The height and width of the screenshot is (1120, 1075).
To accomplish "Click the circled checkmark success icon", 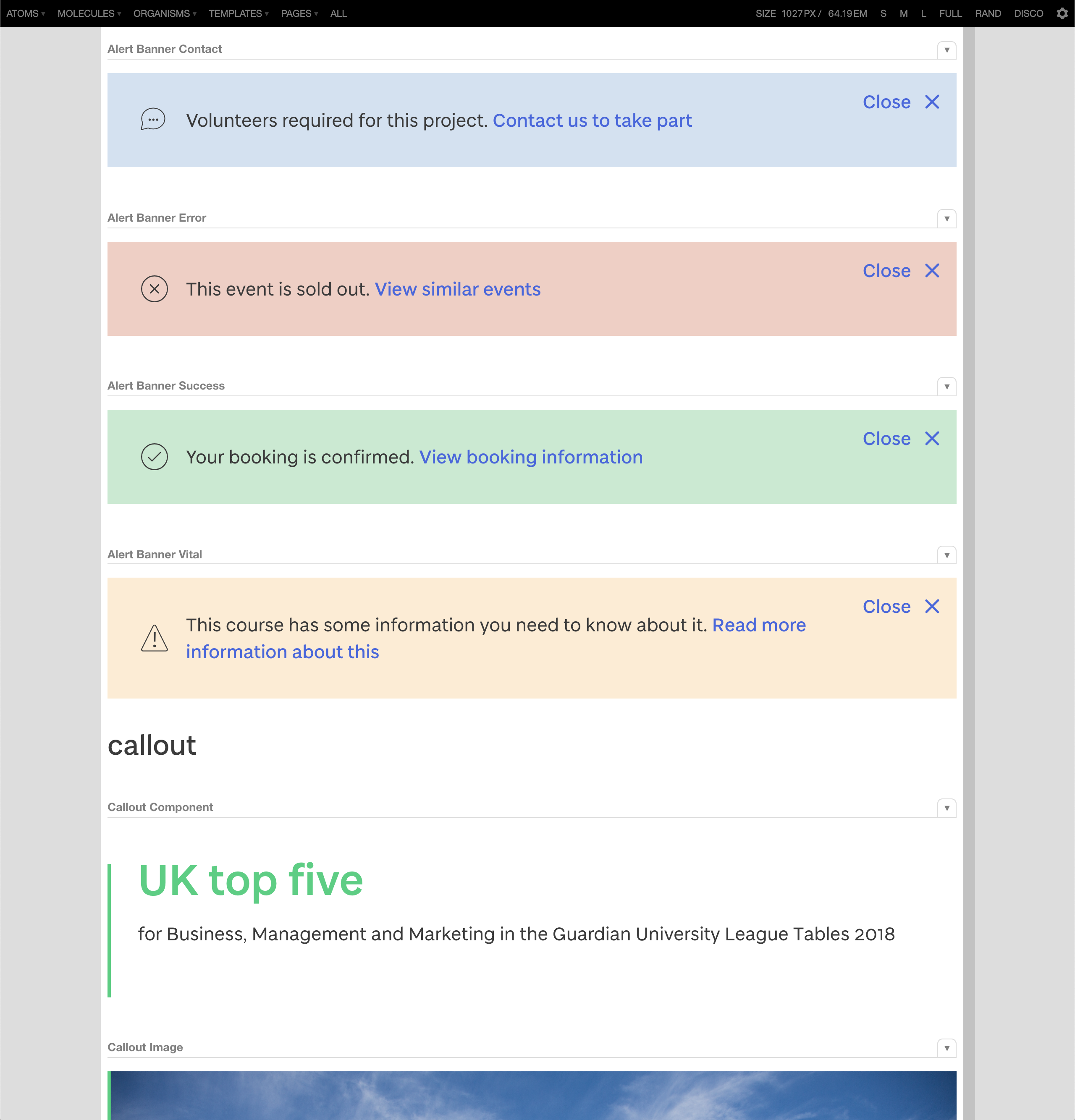I will [x=154, y=457].
